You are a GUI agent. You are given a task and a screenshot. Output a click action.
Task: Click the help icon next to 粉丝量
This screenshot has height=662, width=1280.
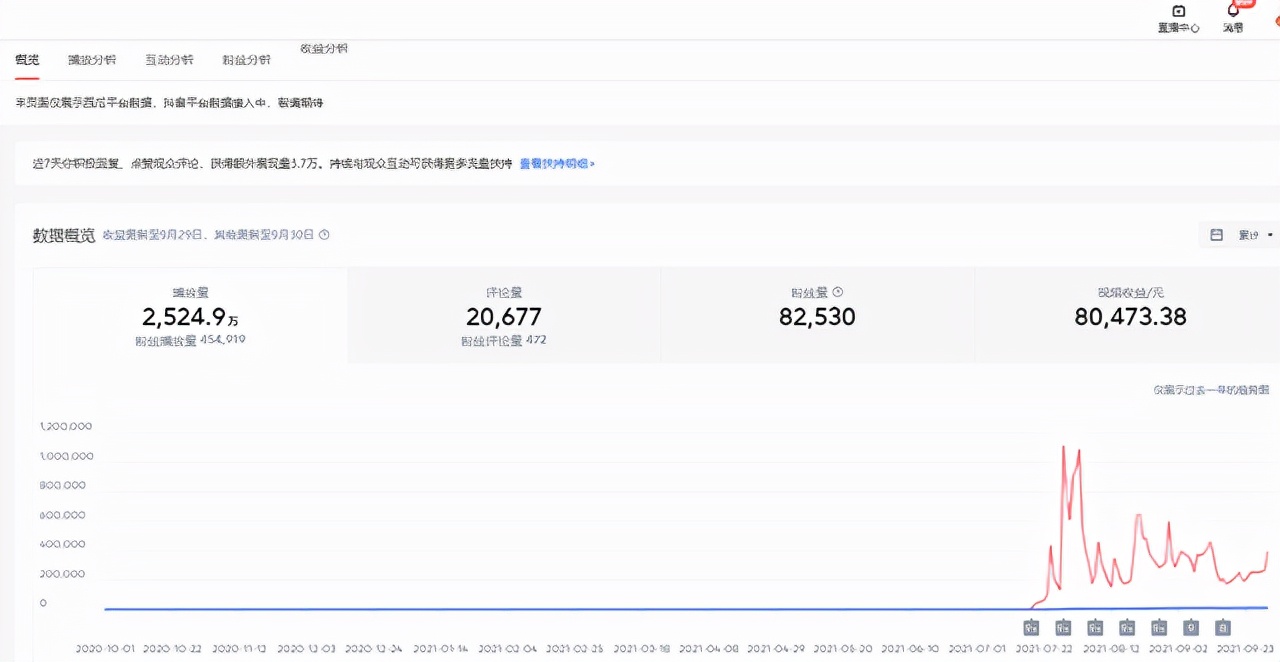(838, 292)
